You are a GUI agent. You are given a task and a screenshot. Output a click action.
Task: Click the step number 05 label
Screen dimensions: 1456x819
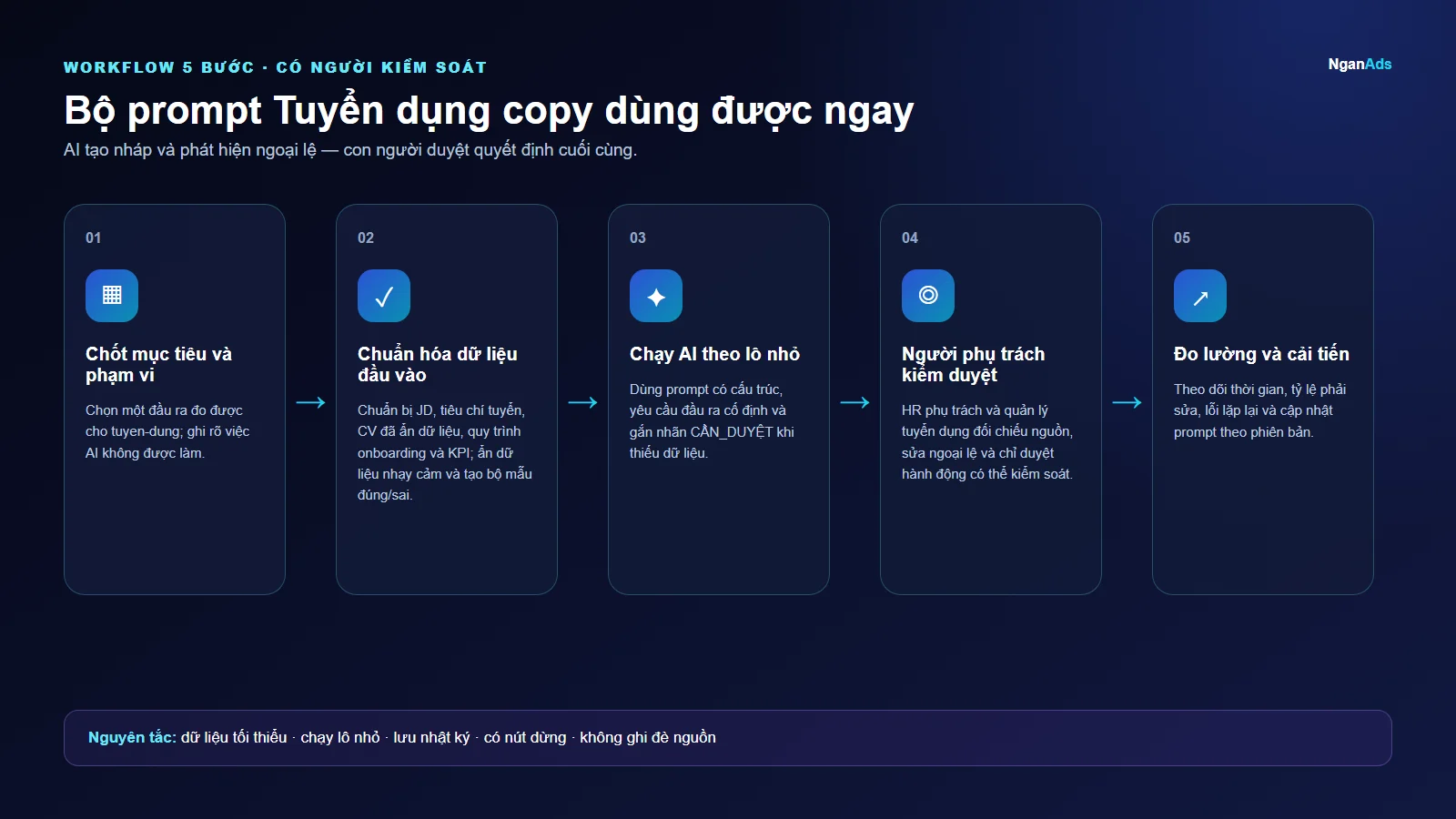1182,238
